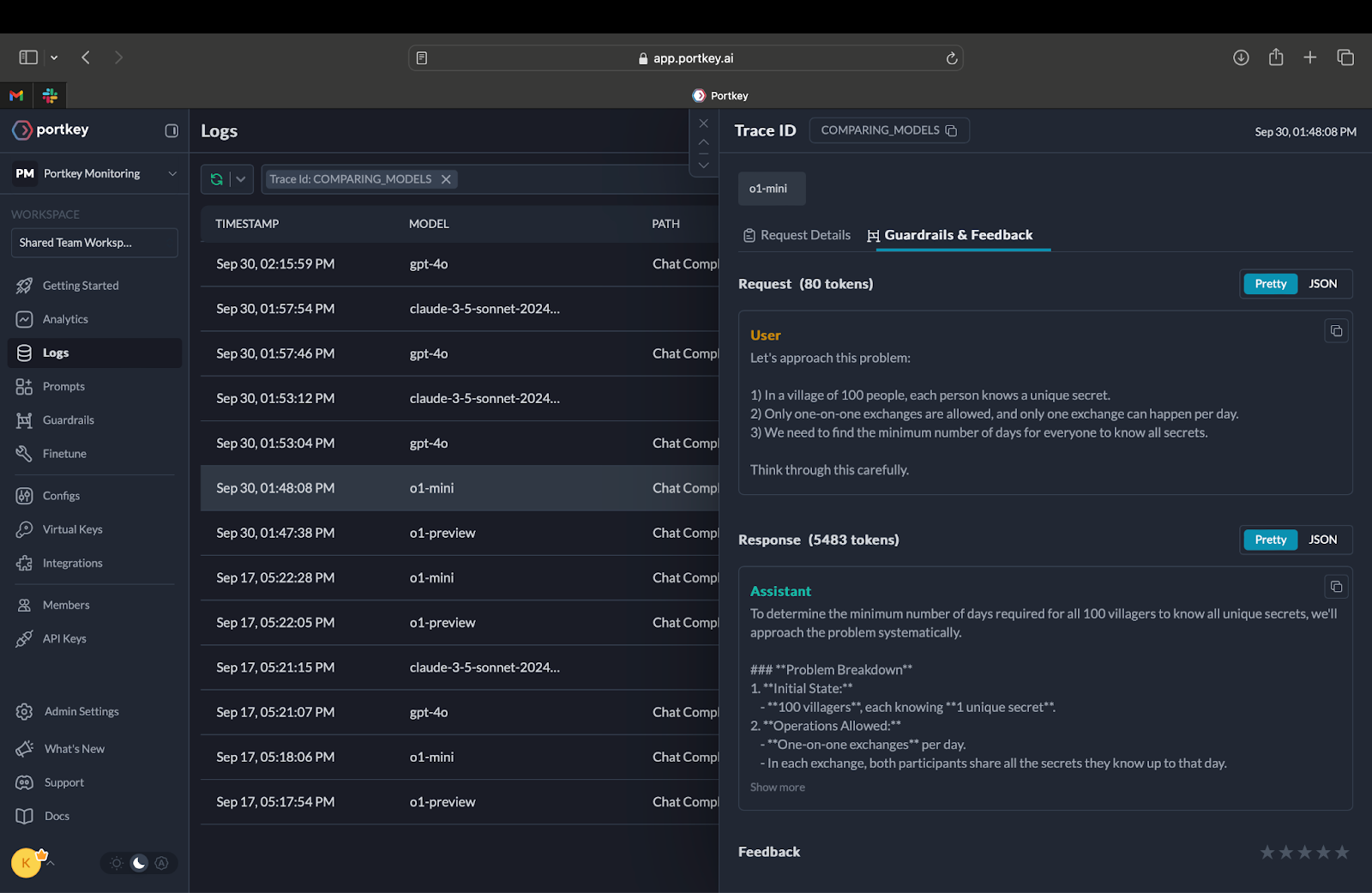Screen dimensions: 1372x893
Task: Switch to Request Details tab
Action: [x=797, y=235]
